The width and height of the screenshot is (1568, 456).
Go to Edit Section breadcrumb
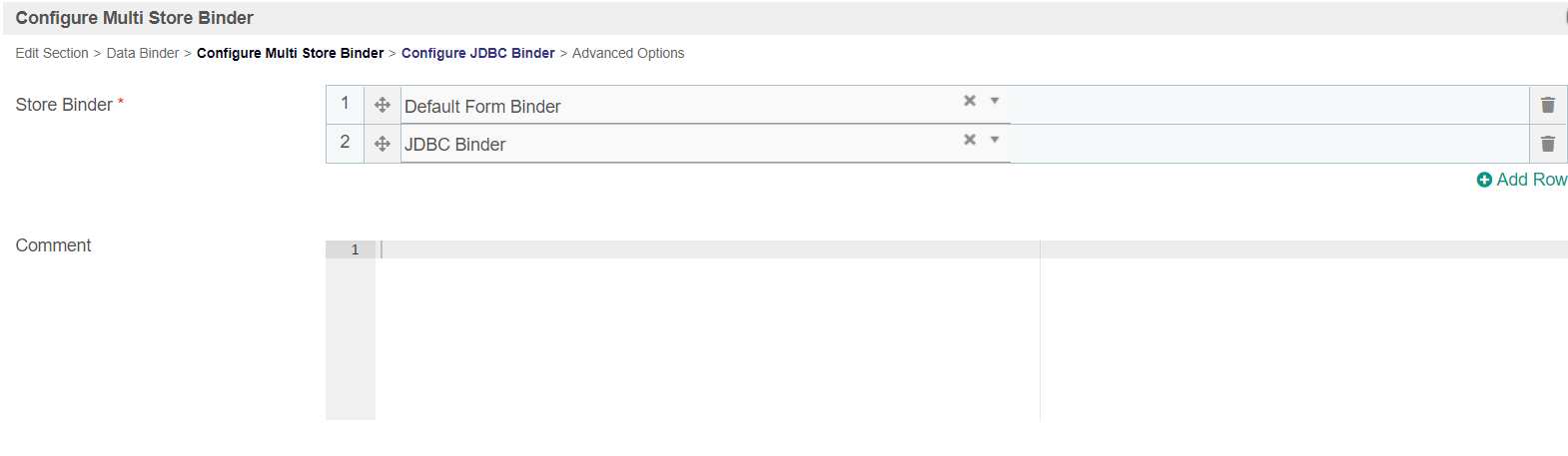coord(52,53)
